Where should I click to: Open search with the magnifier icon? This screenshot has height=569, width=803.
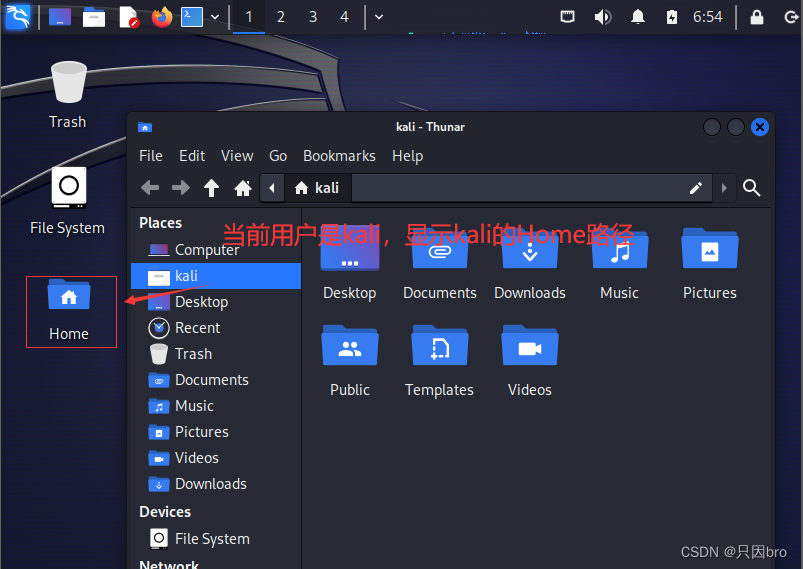tap(751, 188)
